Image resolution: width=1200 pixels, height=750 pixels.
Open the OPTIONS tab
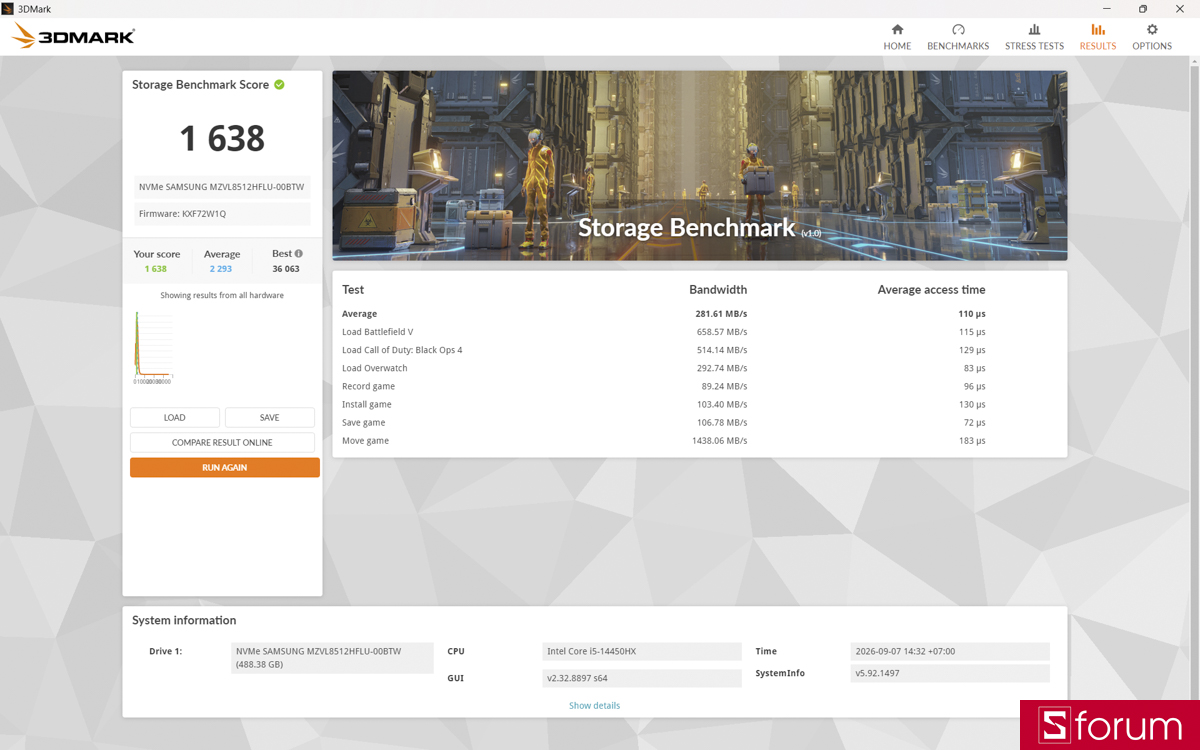tap(1152, 37)
